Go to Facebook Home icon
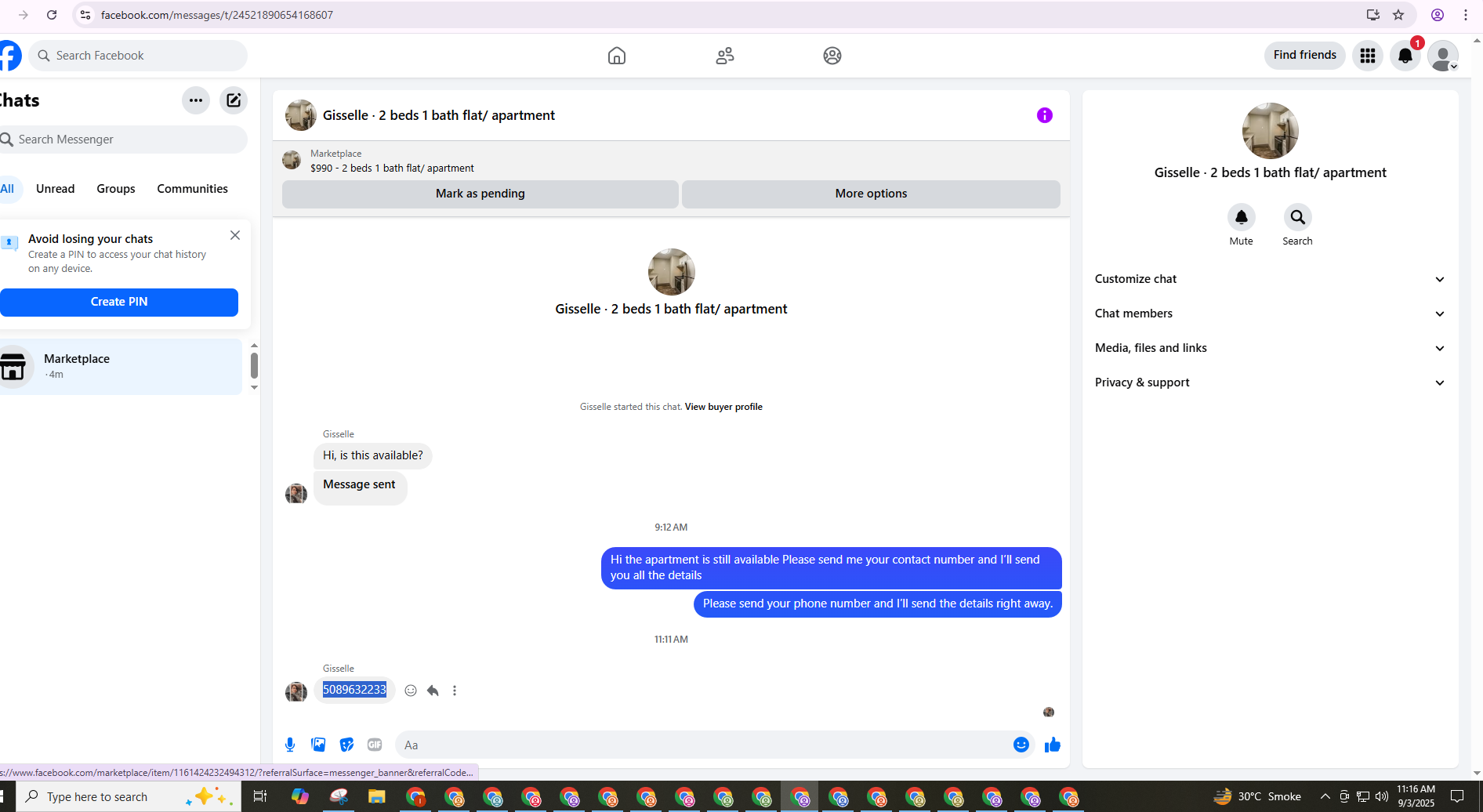Image resolution: width=1483 pixels, height=812 pixels. 617,56
